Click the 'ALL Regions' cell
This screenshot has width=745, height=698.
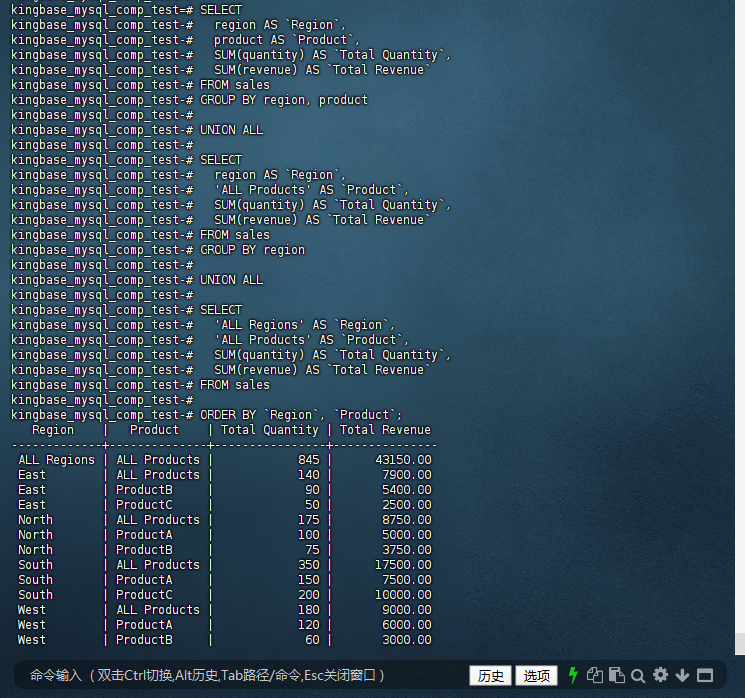point(57,460)
